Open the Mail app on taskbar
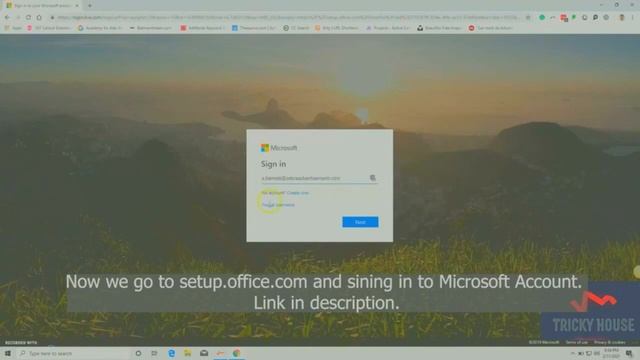 pyautogui.click(x=204, y=353)
